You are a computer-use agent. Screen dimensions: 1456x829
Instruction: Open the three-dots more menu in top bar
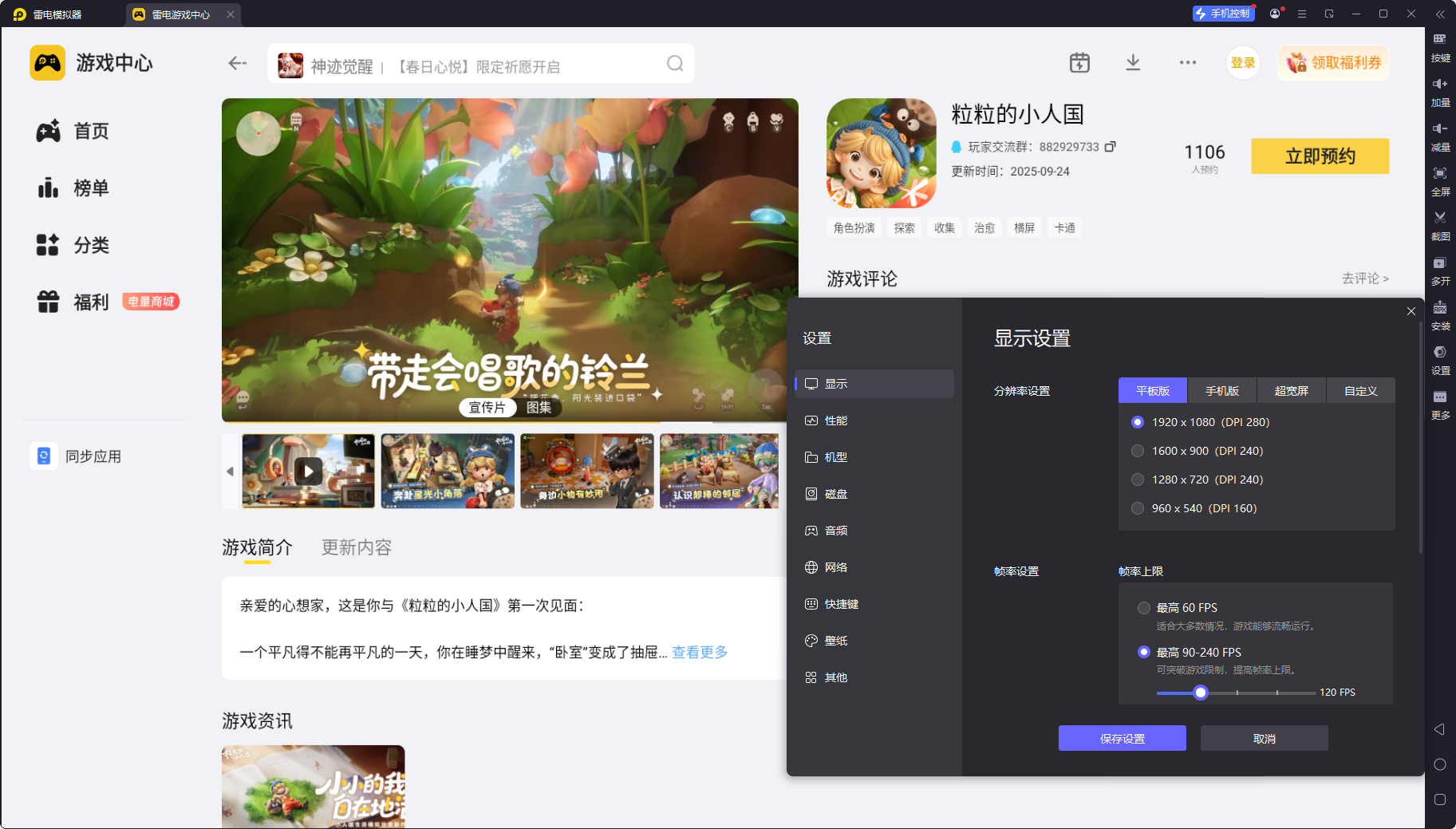pos(1188,63)
